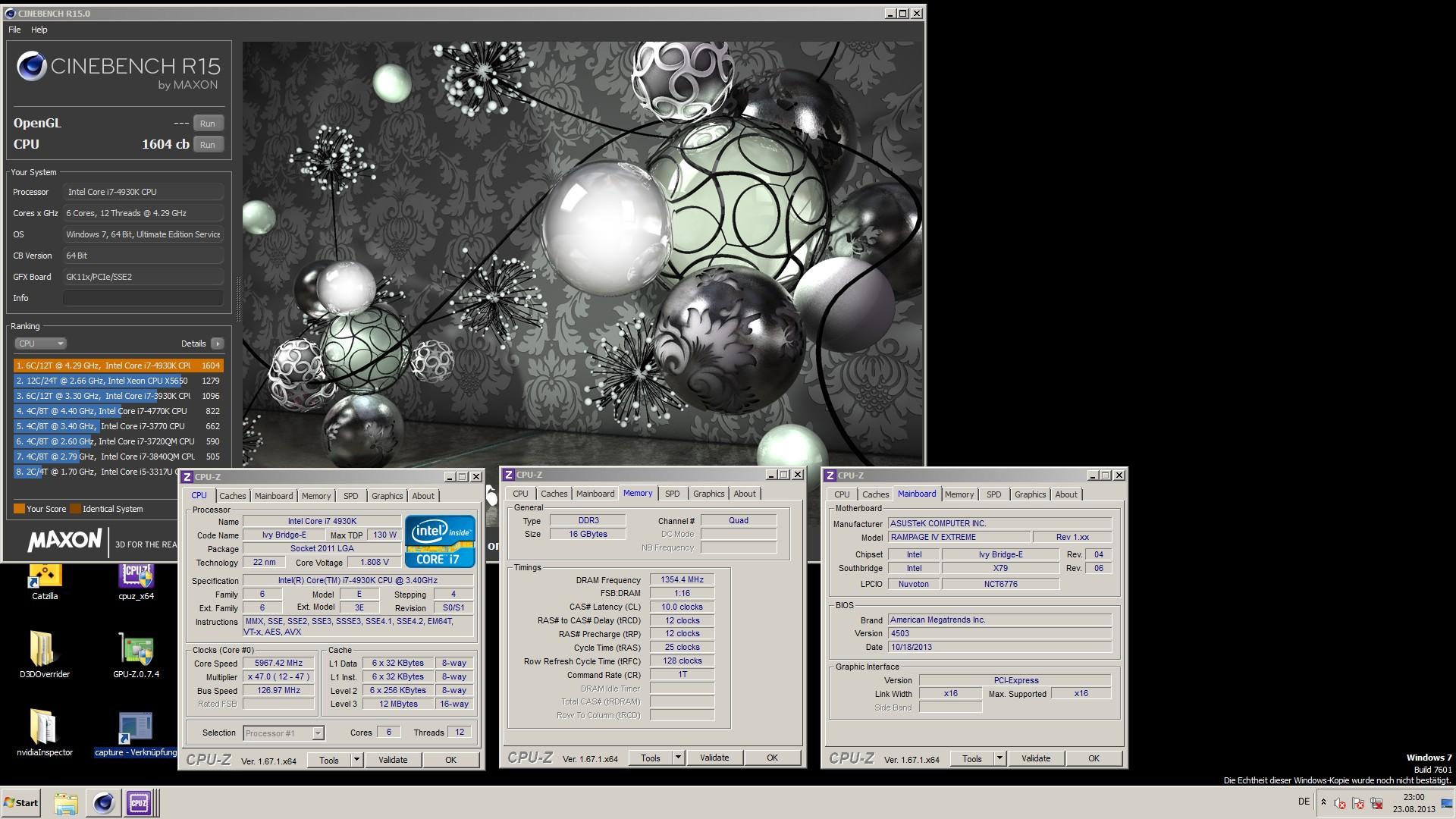Image resolution: width=1456 pixels, height=819 pixels.
Task: Click the Identical System brown swatch
Action: pyautogui.click(x=75, y=509)
